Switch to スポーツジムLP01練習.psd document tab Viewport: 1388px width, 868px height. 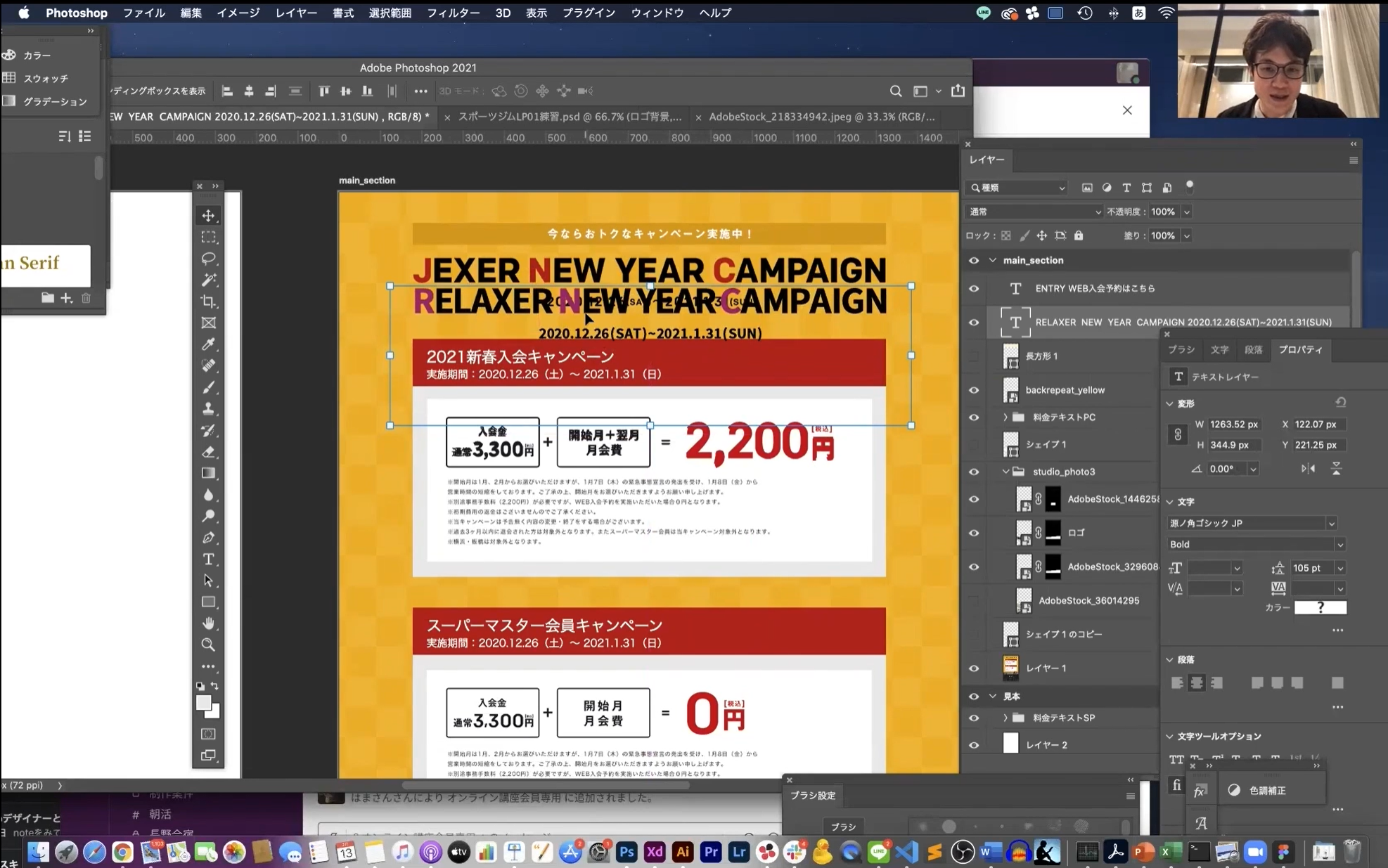(x=570, y=117)
